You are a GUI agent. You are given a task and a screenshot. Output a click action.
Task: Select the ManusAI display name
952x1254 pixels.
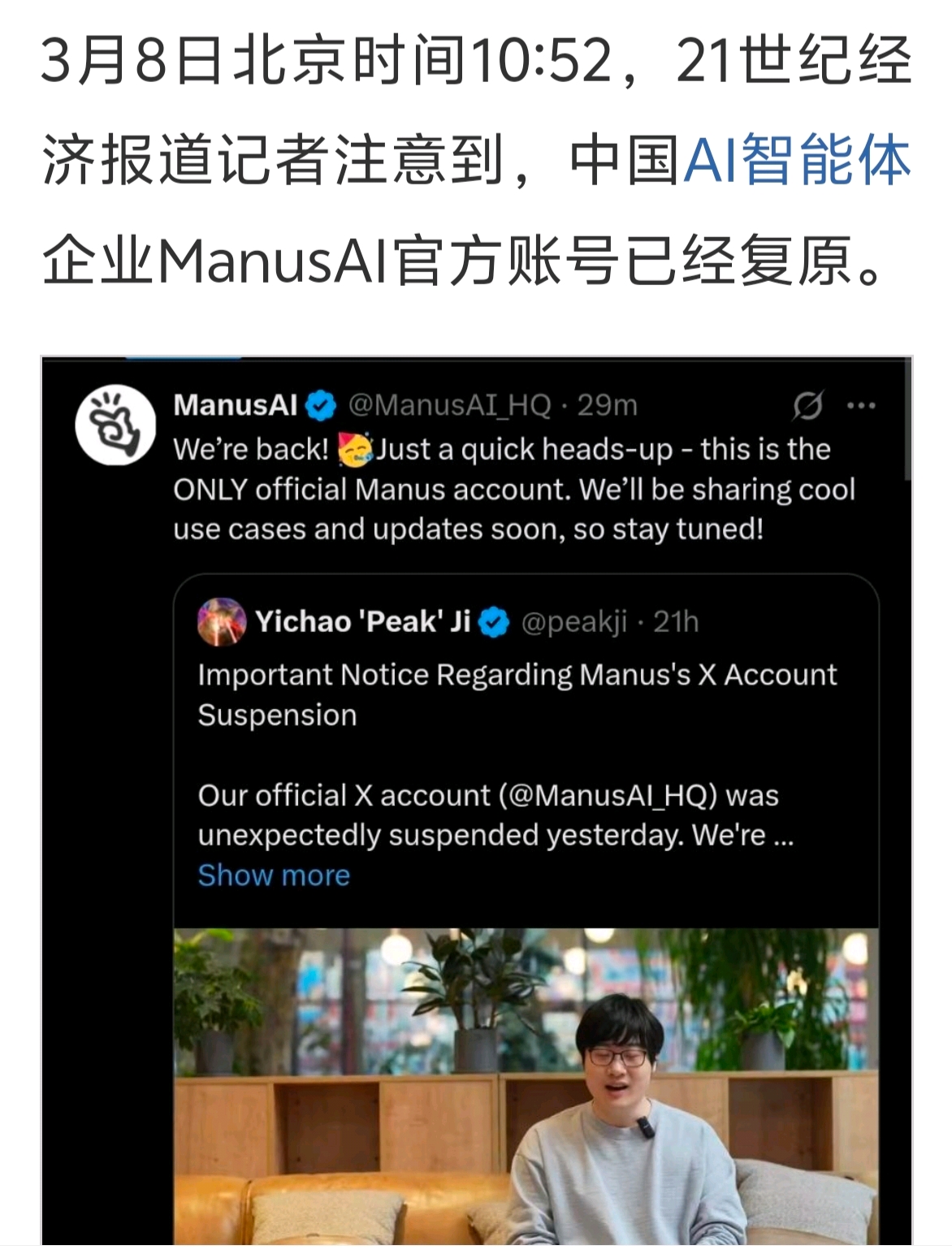tap(236, 405)
